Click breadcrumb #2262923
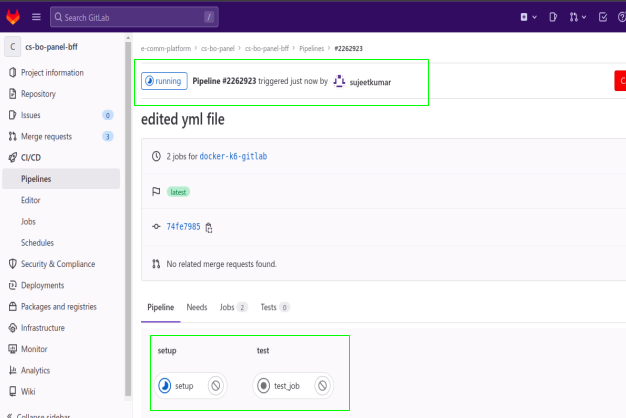This screenshot has height=418, width=626. 349,48
